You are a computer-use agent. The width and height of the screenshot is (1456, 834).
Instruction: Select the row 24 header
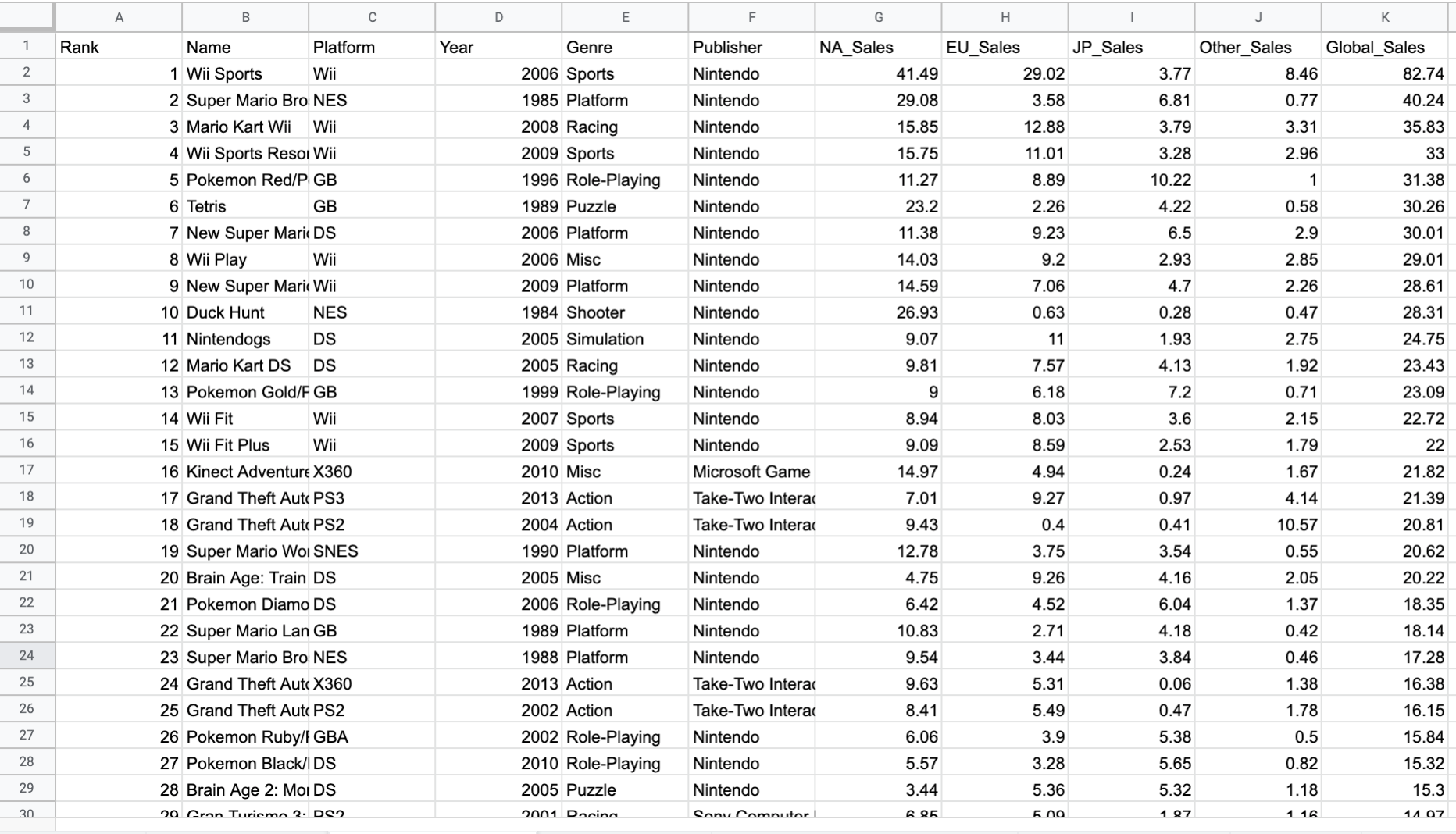(27, 657)
